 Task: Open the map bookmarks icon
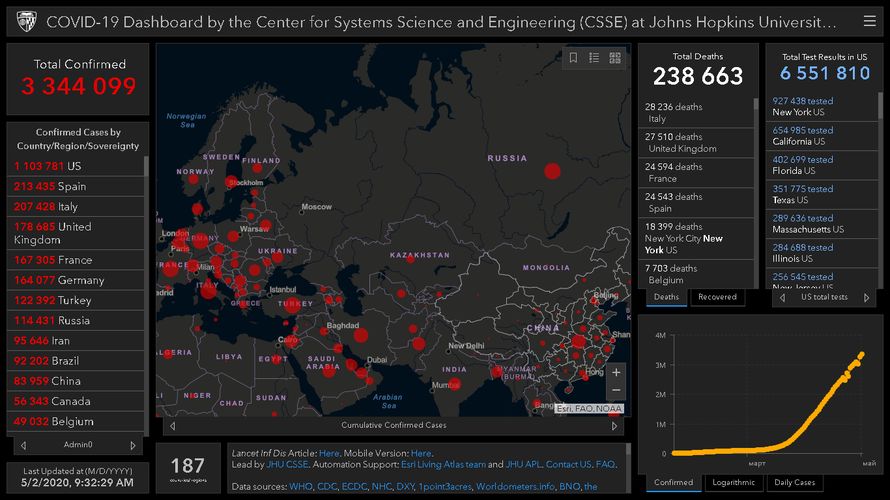pos(573,58)
